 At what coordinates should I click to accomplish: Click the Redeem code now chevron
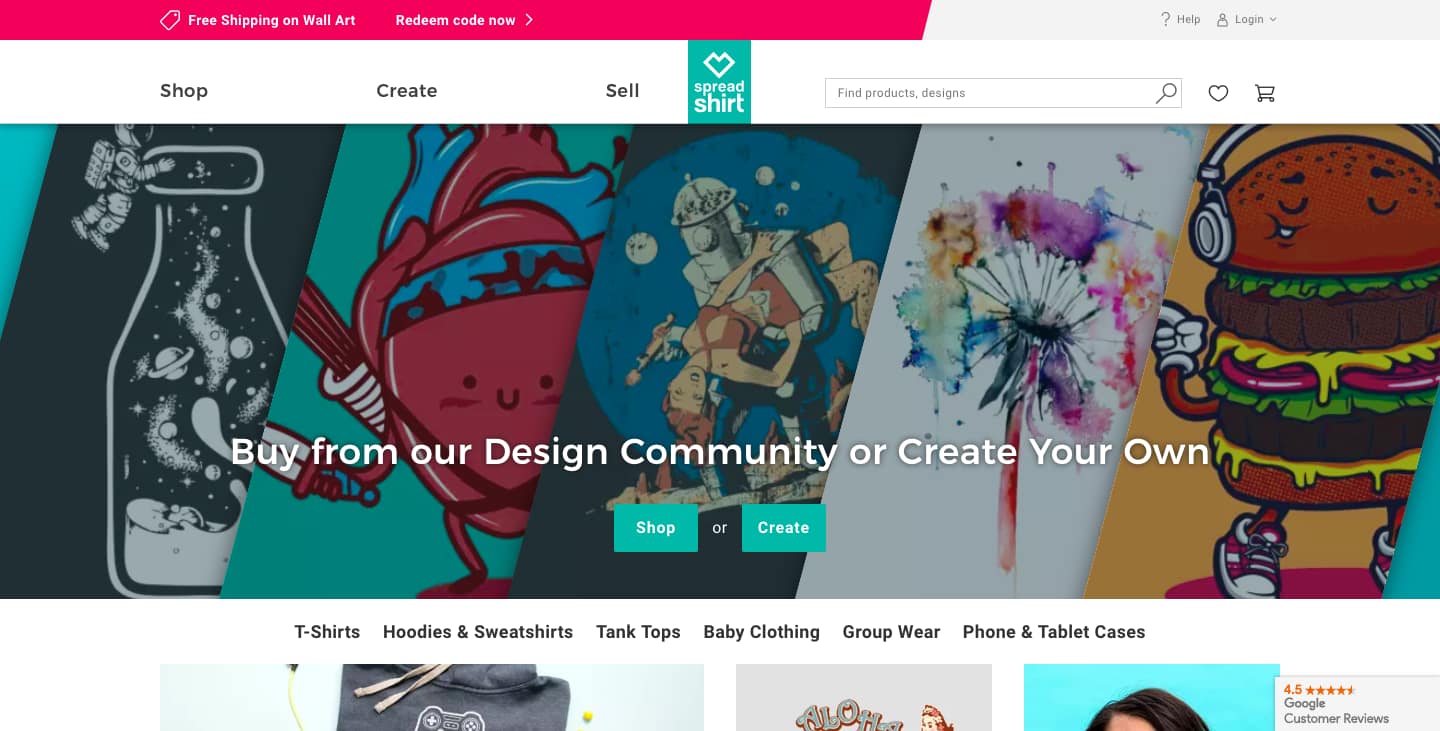529,20
